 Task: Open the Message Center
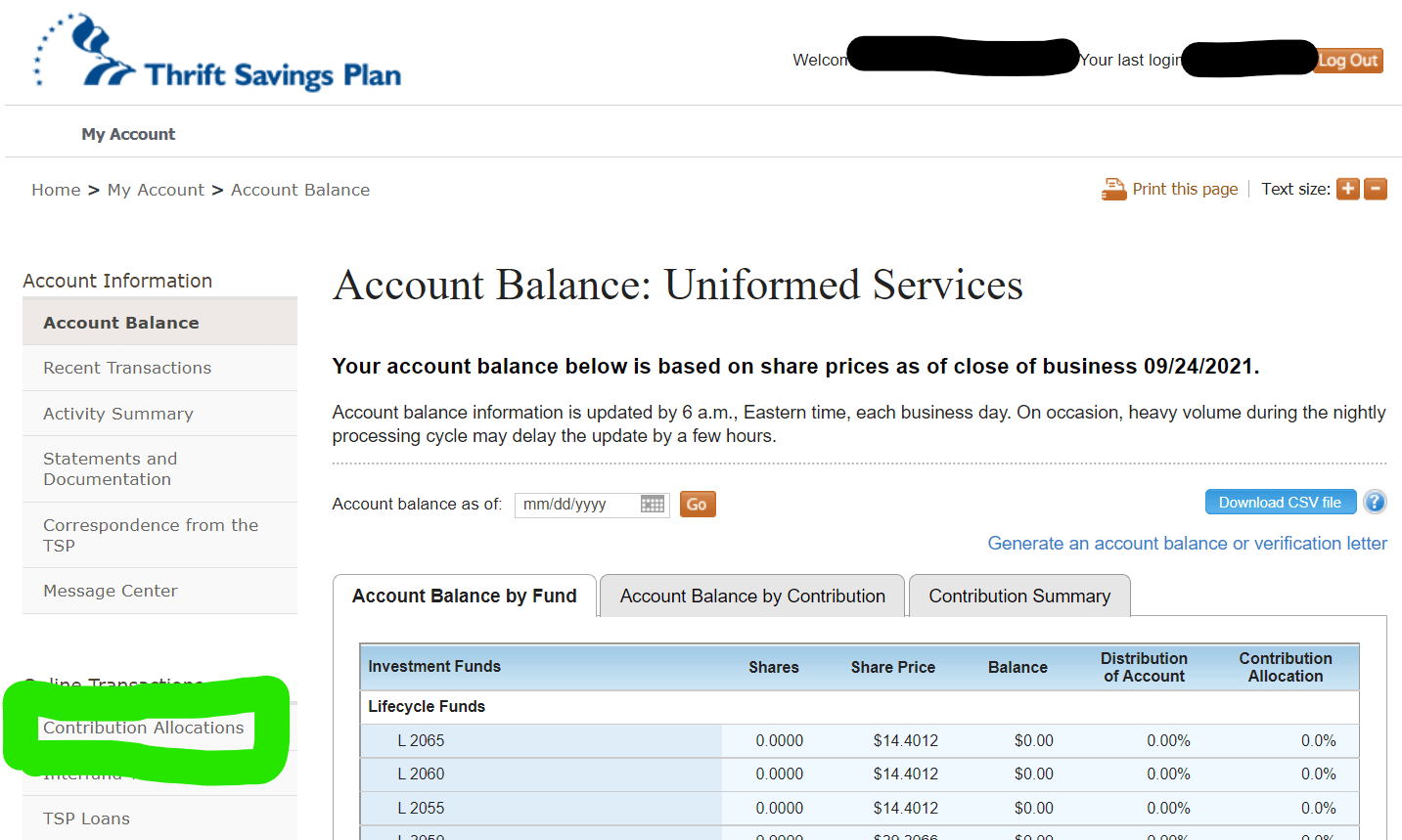[x=111, y=591]
